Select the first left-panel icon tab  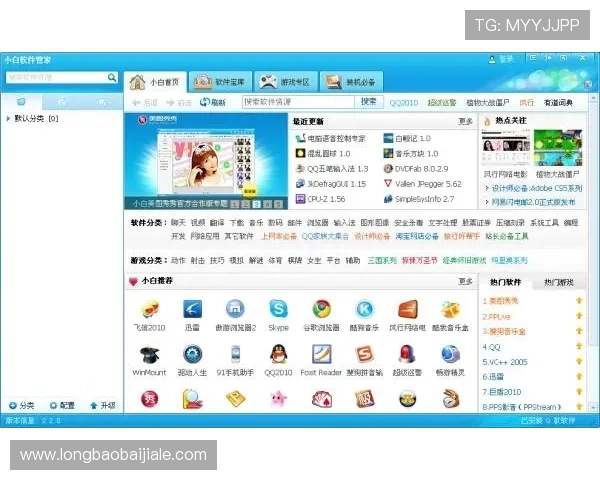click(21, 102)
